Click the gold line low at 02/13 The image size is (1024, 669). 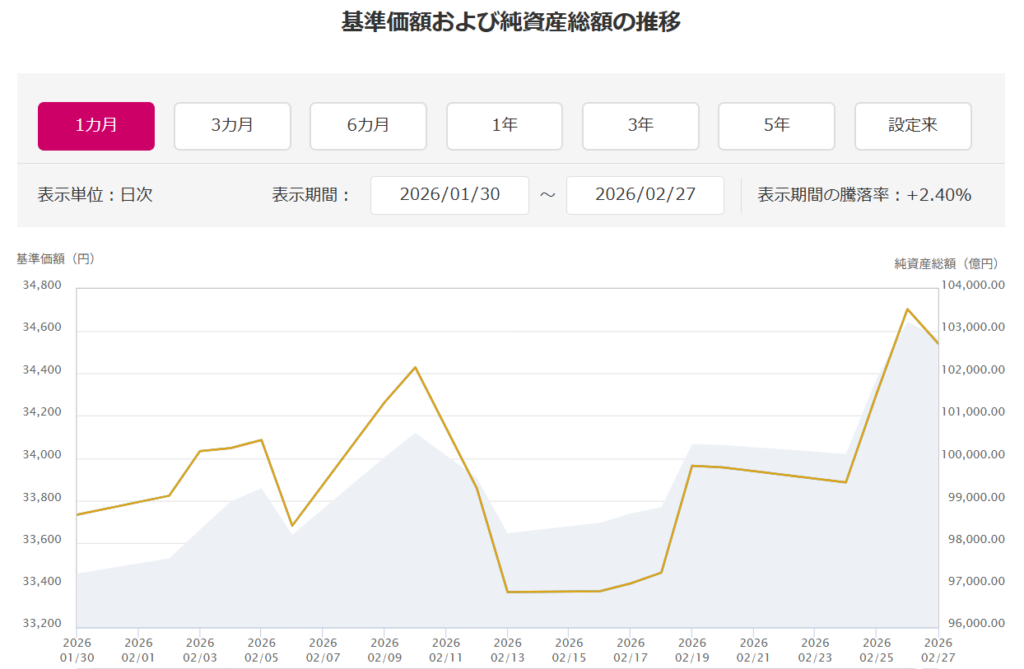point(508,592)
